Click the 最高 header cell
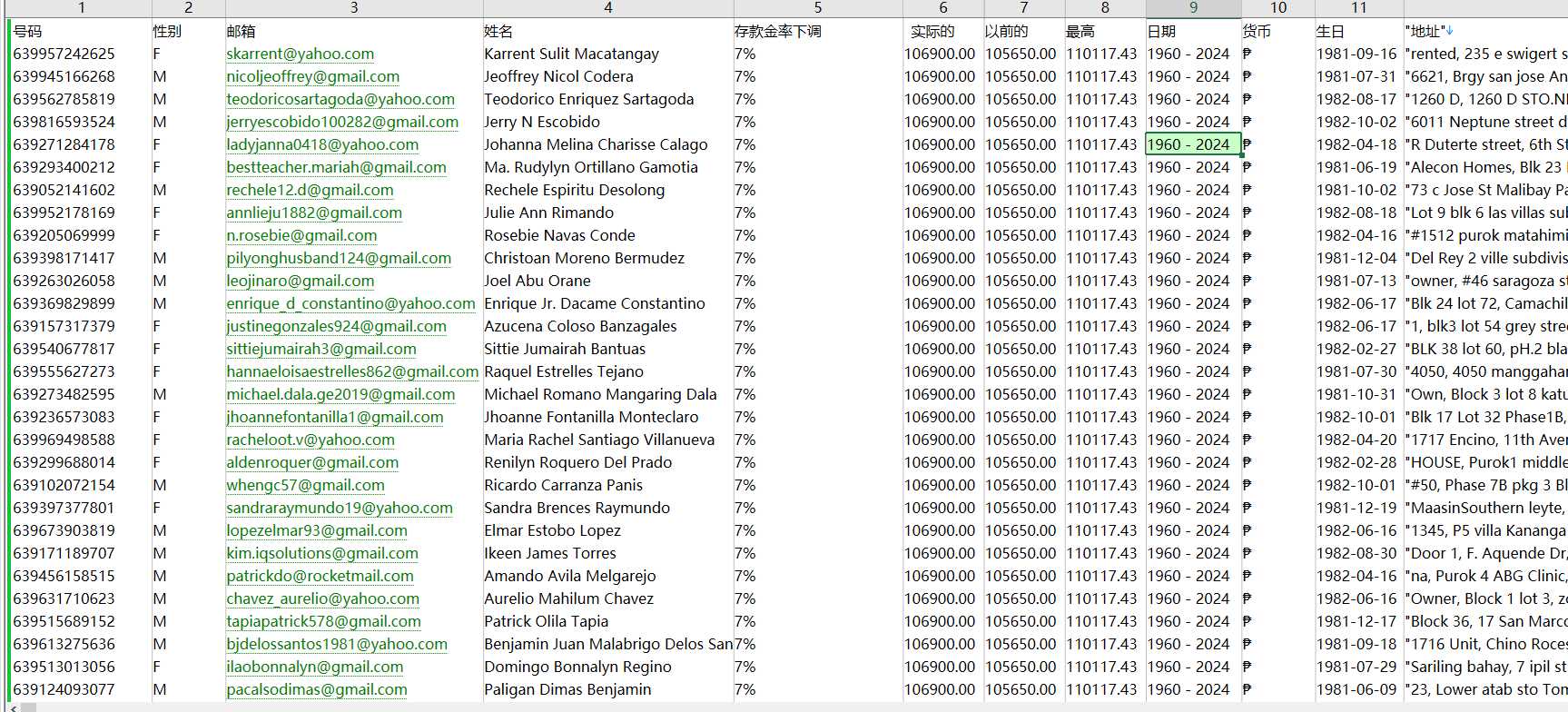The image size is (1568, 712). [x=1105, y=31]
